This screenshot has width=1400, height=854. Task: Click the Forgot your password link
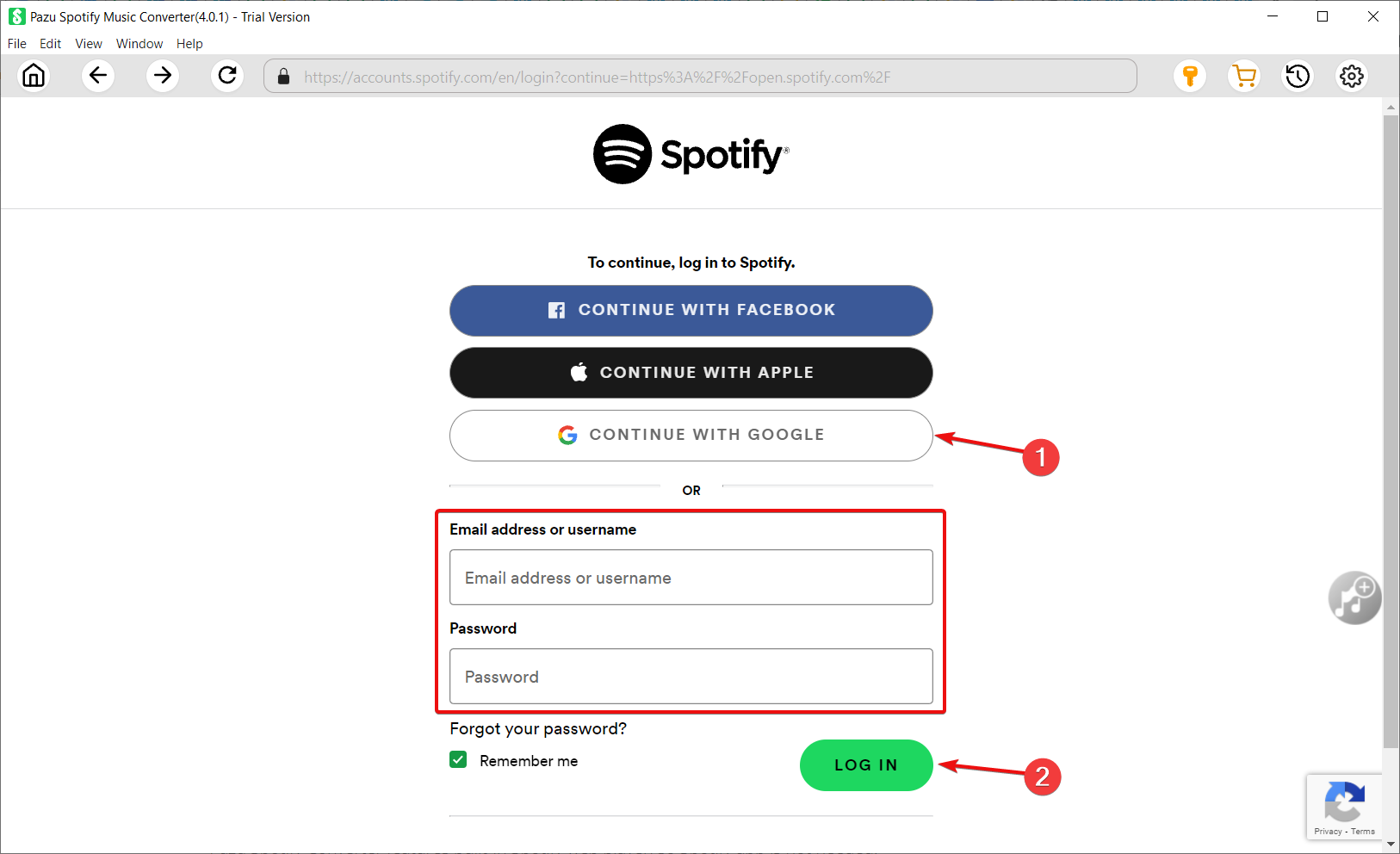538,729
